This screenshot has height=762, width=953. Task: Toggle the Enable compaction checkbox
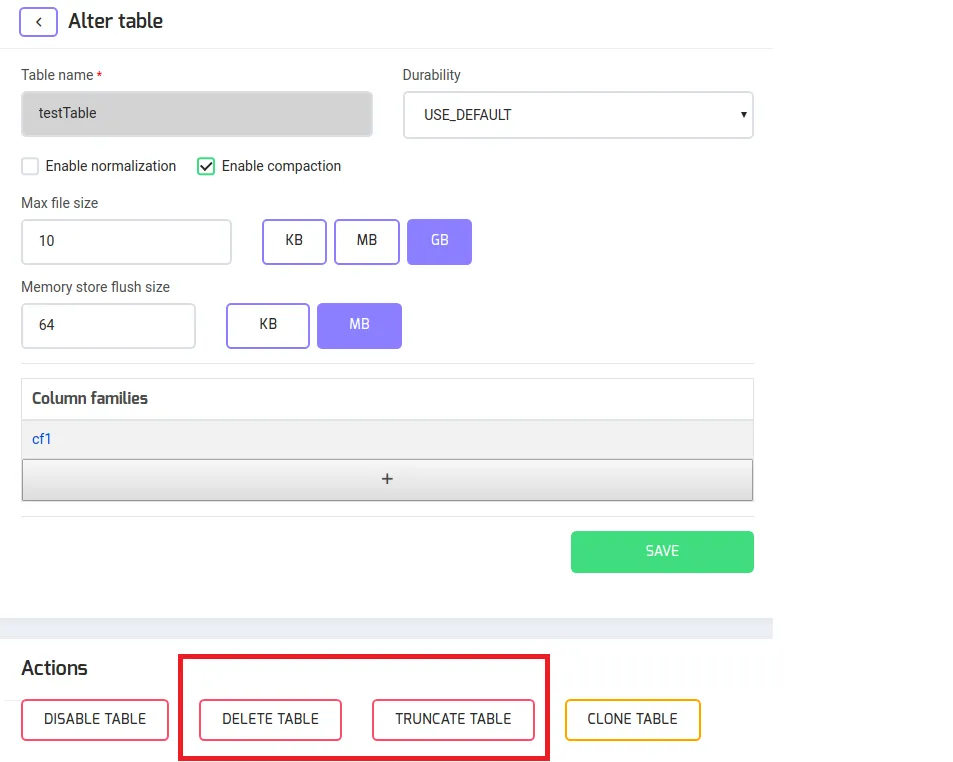[206, 166]
